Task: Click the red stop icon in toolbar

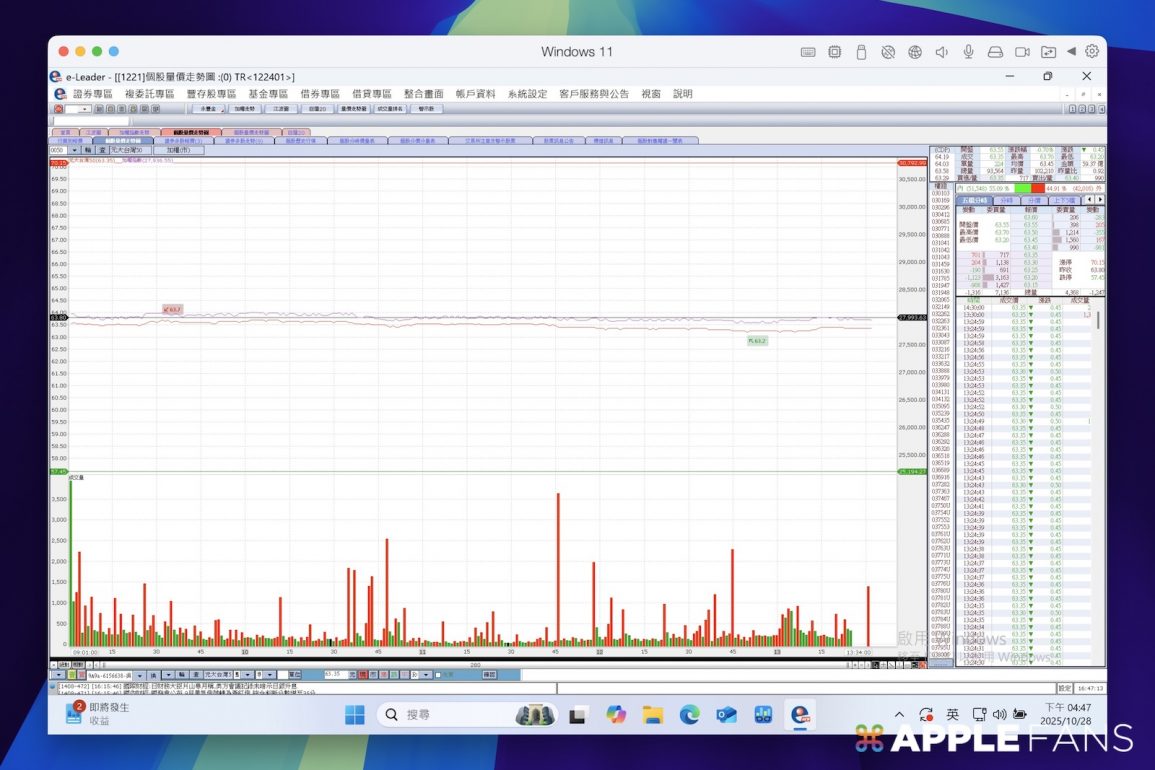Action: 59,109
